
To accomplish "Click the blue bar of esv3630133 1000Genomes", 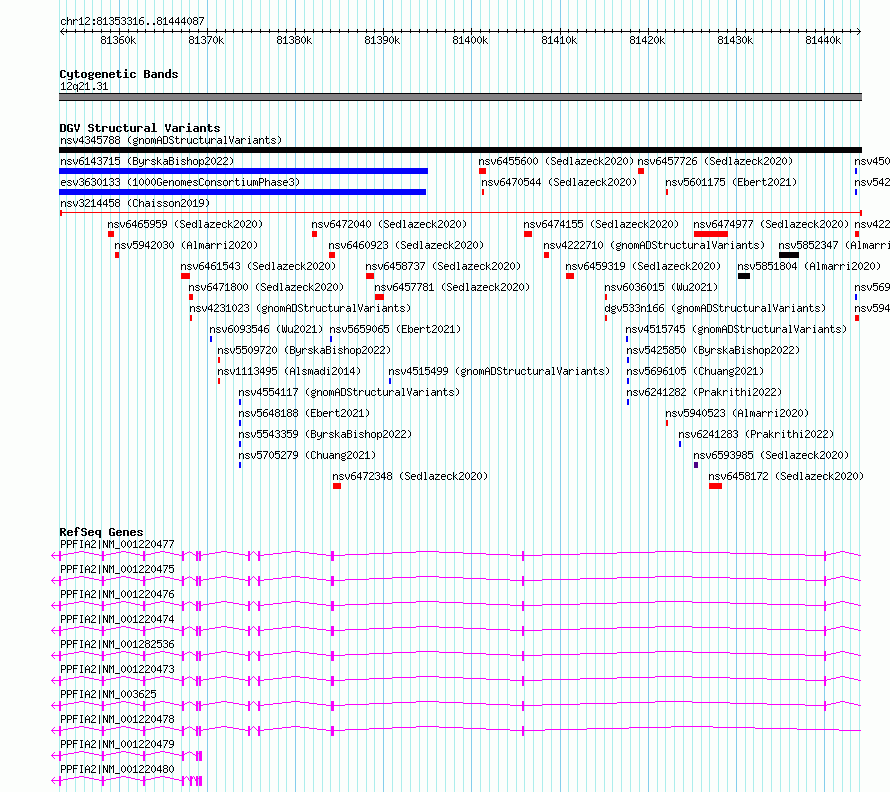I will tap(242, 192).
